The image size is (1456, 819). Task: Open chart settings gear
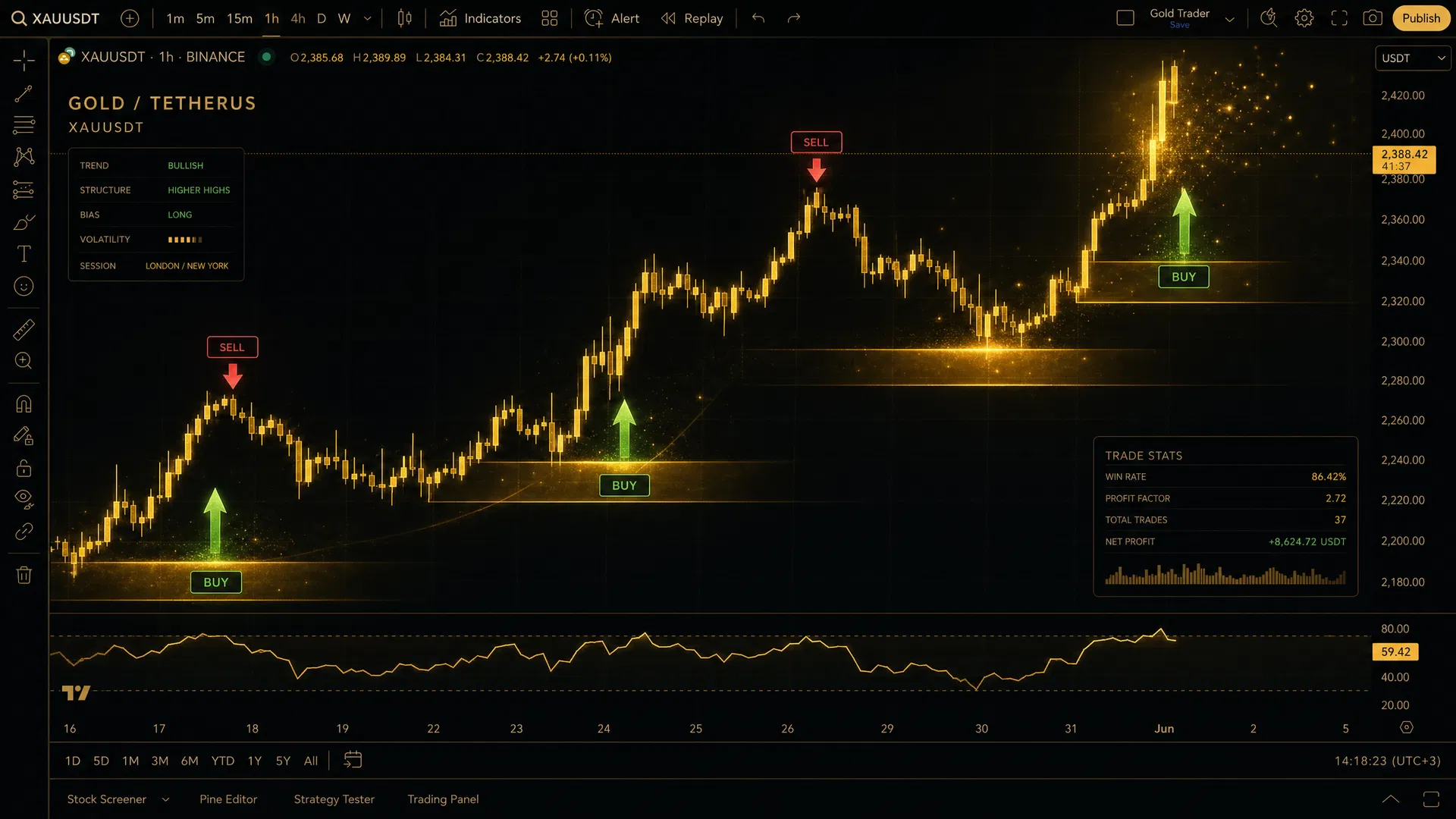click(1304, 18)
